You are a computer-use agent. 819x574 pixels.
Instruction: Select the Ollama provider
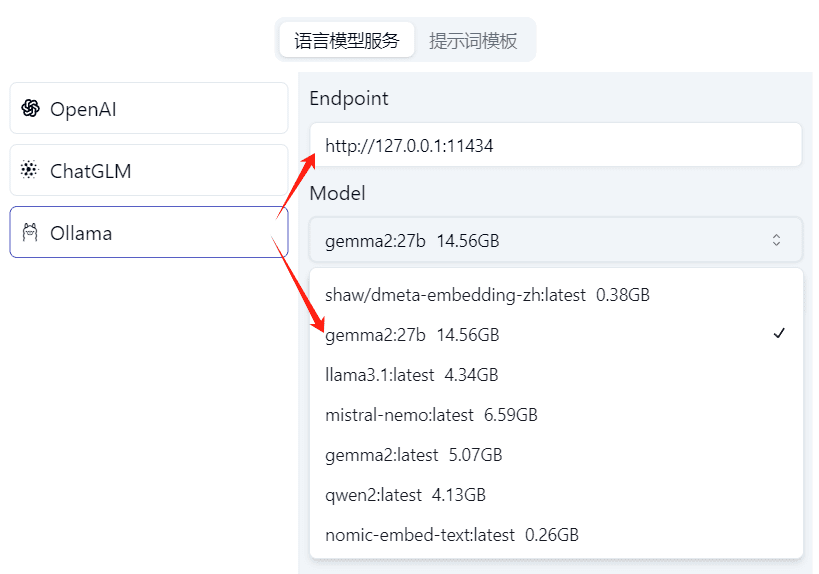pyautogui.click(x=149, y=232)
